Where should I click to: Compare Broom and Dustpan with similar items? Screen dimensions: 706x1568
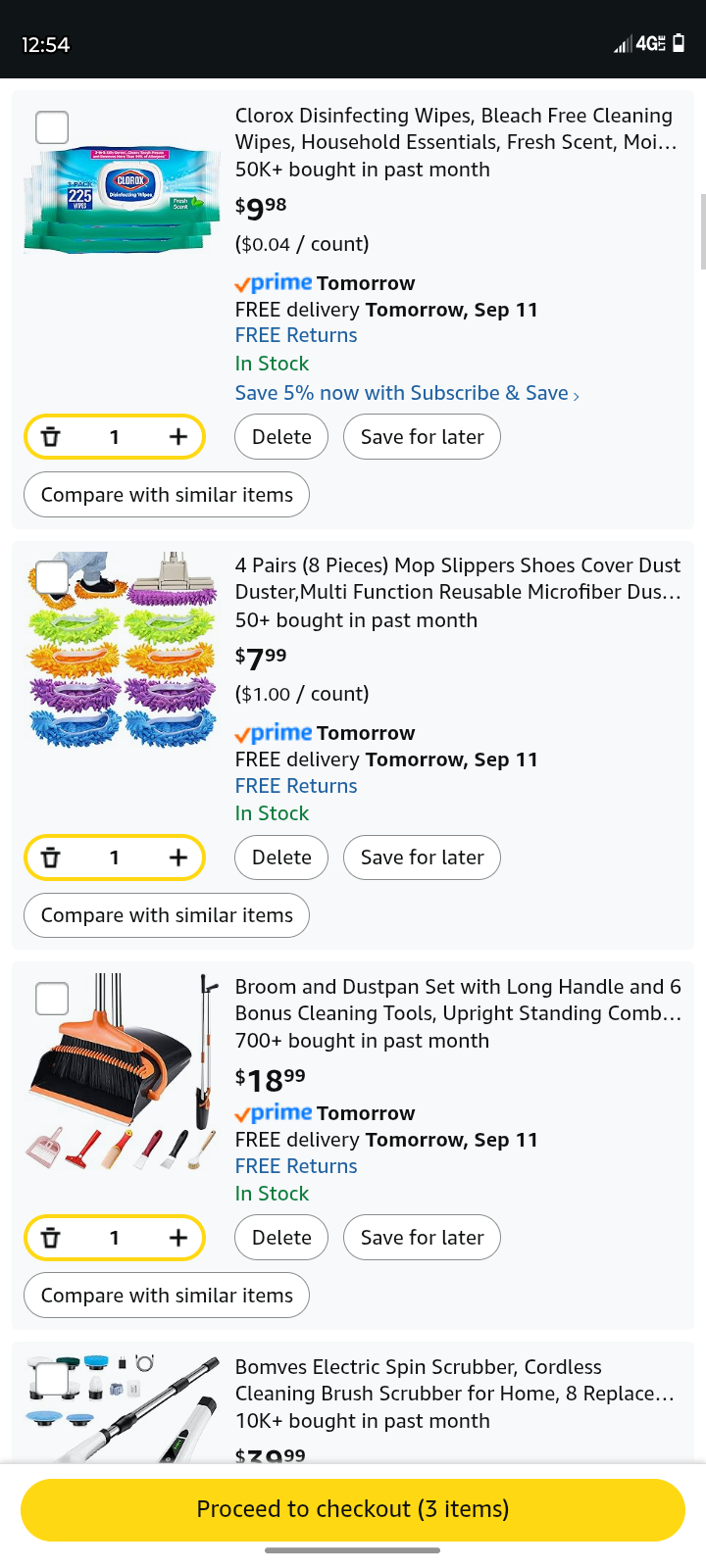click(167, 1296)
